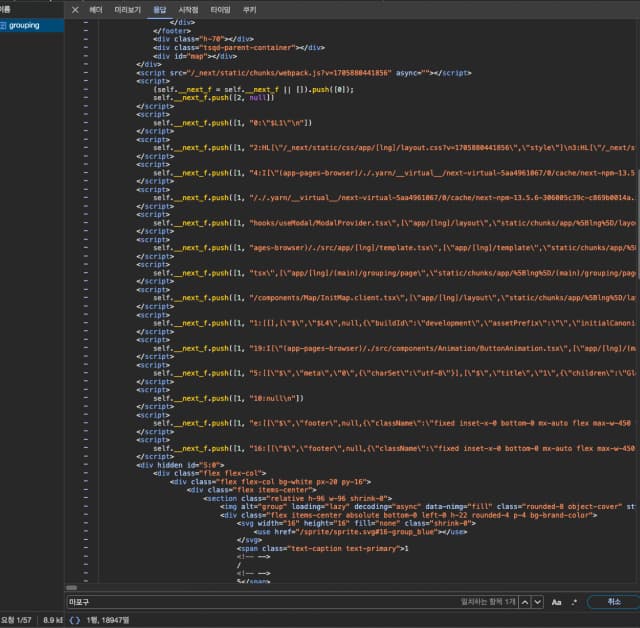Close the request details panel

(75, 10)
